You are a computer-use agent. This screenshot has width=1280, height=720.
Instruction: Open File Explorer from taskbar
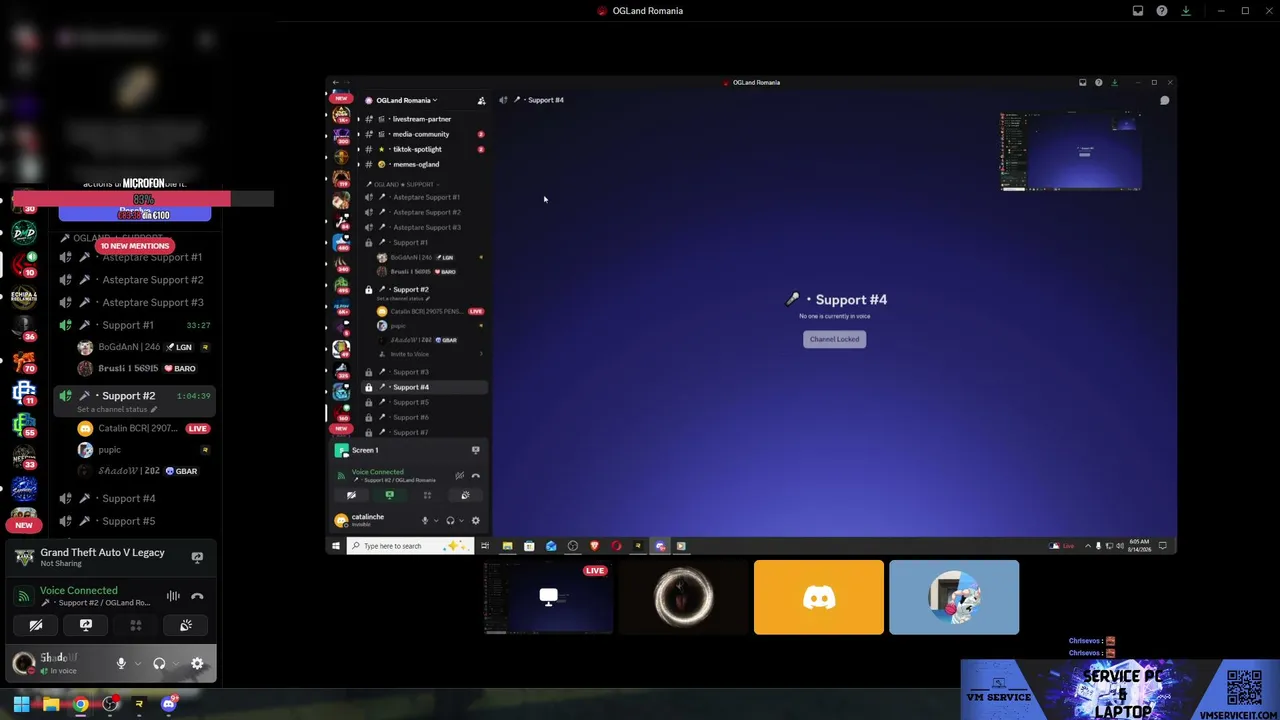[51, 704]
